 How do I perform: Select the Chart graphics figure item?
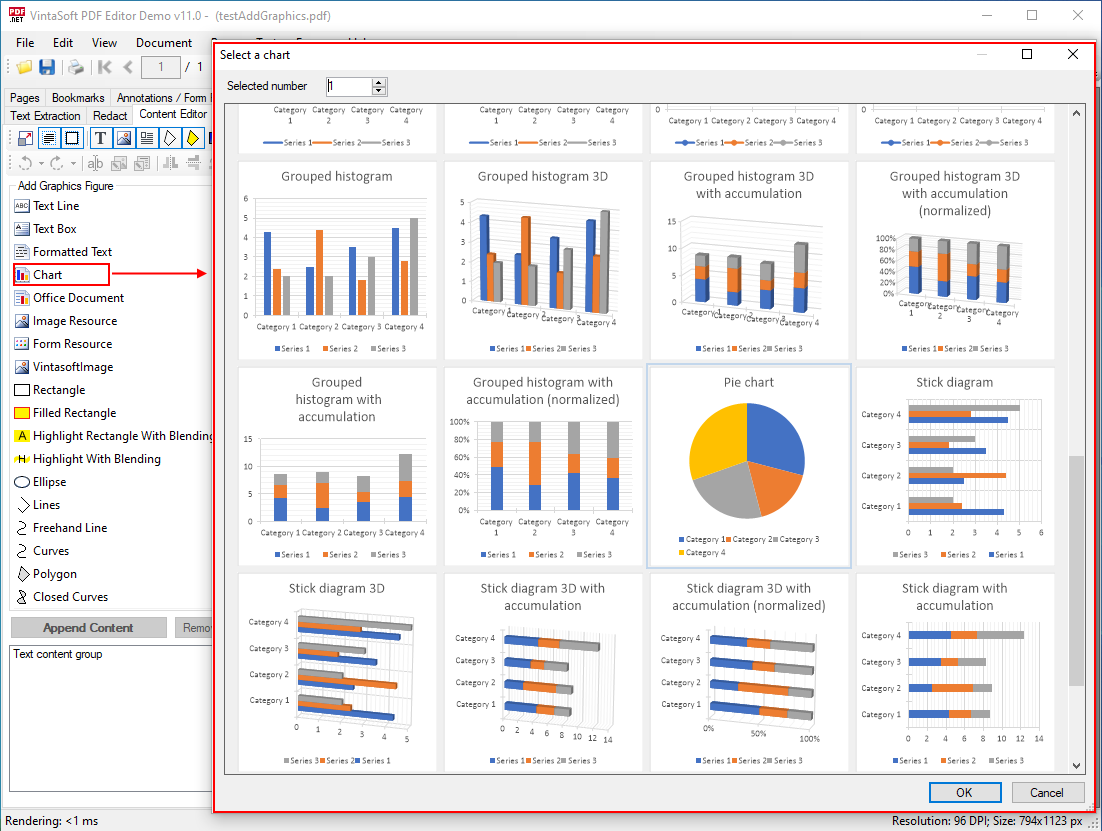[47, 274]
